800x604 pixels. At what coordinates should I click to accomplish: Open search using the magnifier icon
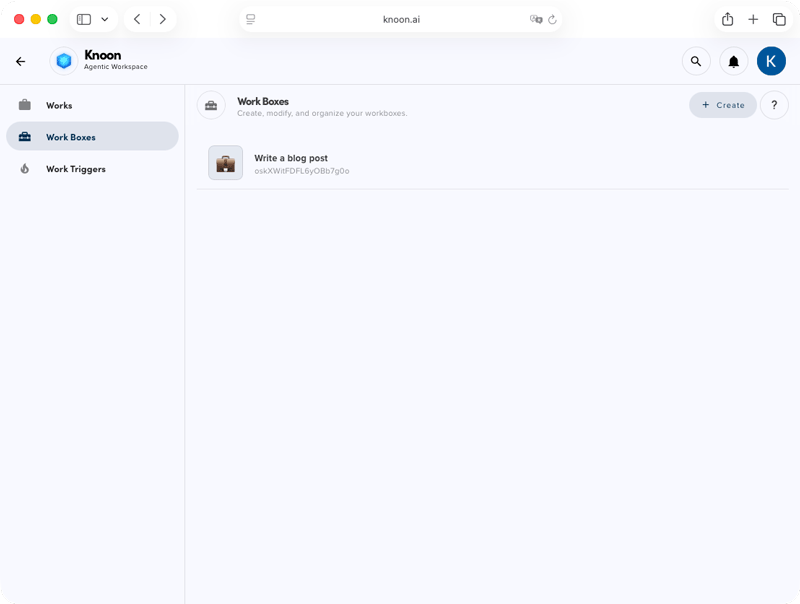click(x=696, y=61)
